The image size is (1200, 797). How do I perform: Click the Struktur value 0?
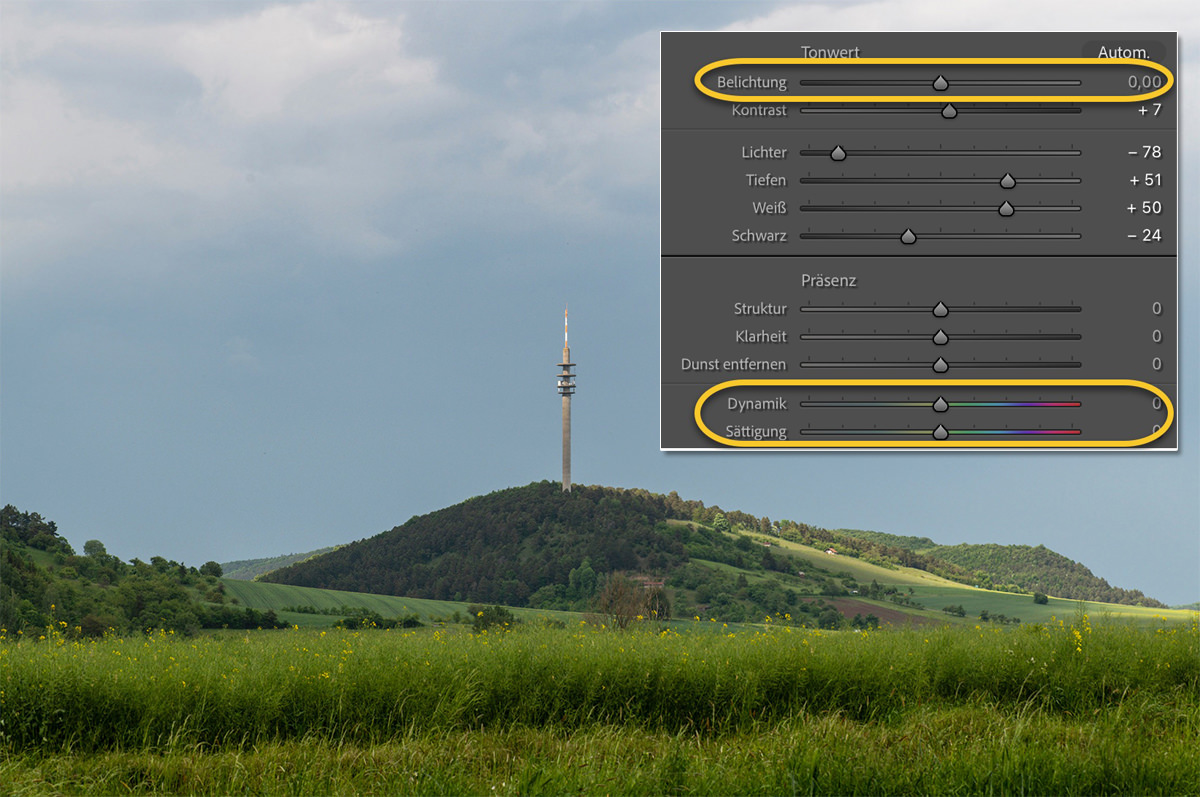tap(1157, 308)
